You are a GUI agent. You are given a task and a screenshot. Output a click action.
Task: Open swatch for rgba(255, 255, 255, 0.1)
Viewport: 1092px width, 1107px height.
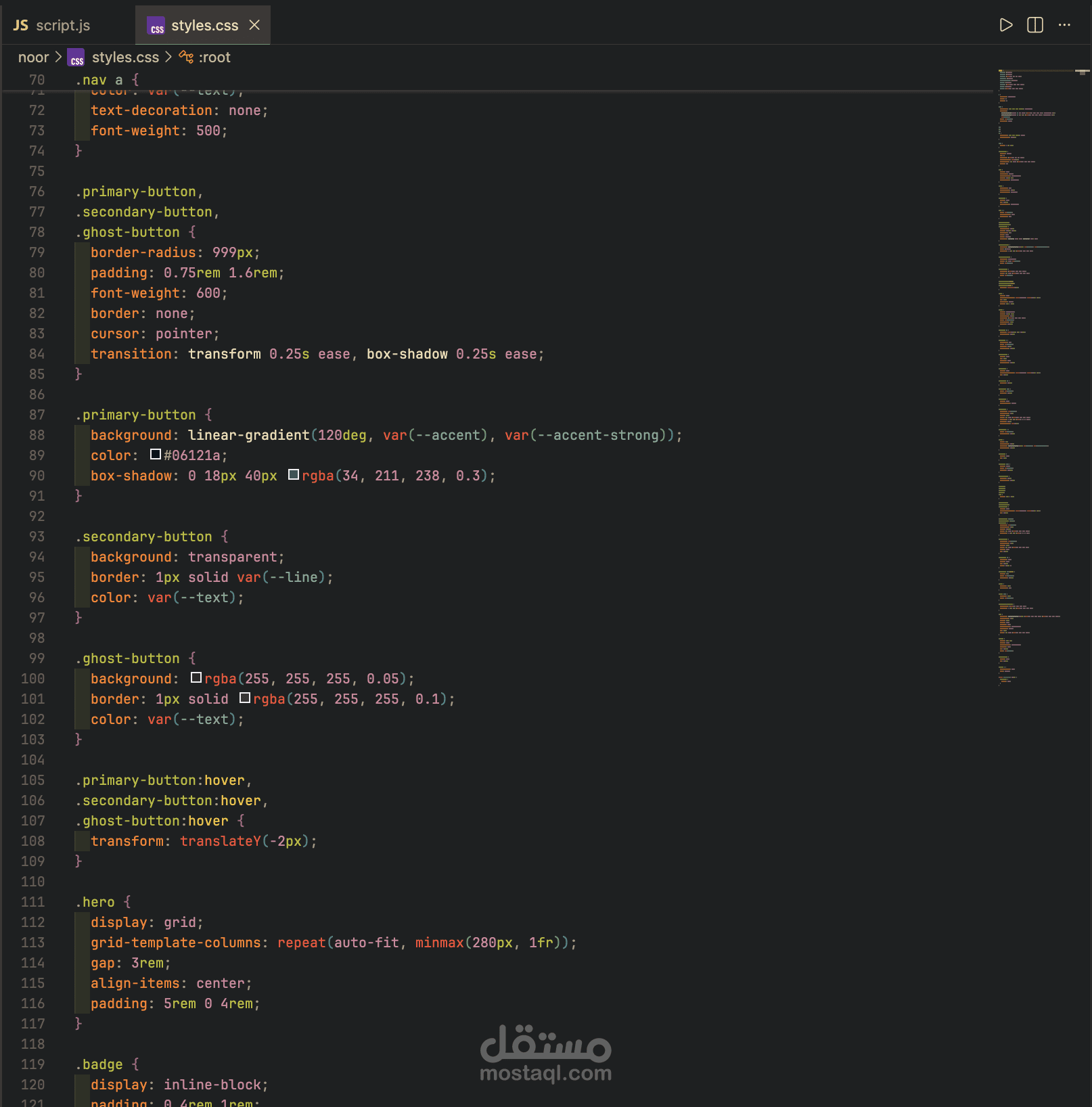(245, 698)
